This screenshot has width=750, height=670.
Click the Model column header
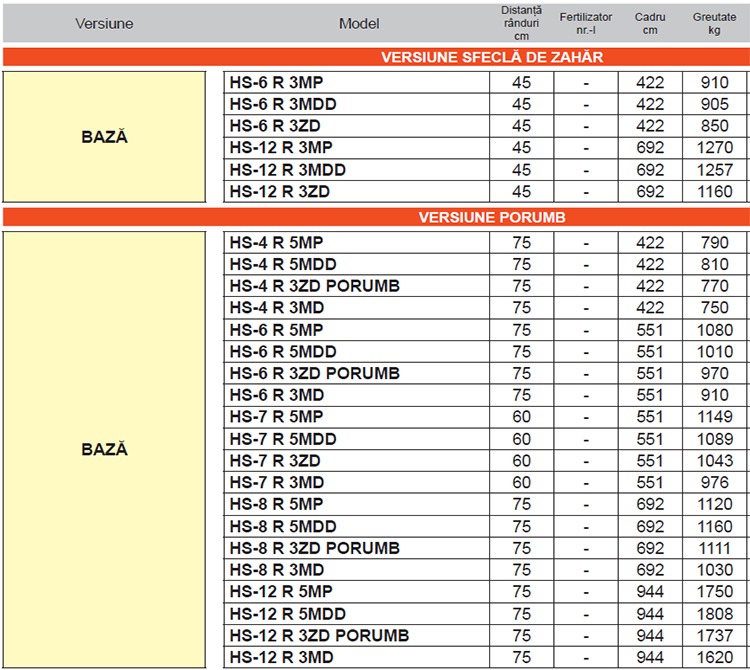(x=359, y=23)
